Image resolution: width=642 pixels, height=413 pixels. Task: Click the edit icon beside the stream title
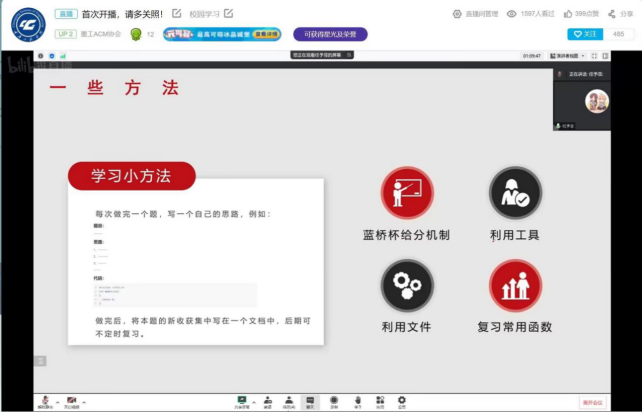click(x=177, y=13)
